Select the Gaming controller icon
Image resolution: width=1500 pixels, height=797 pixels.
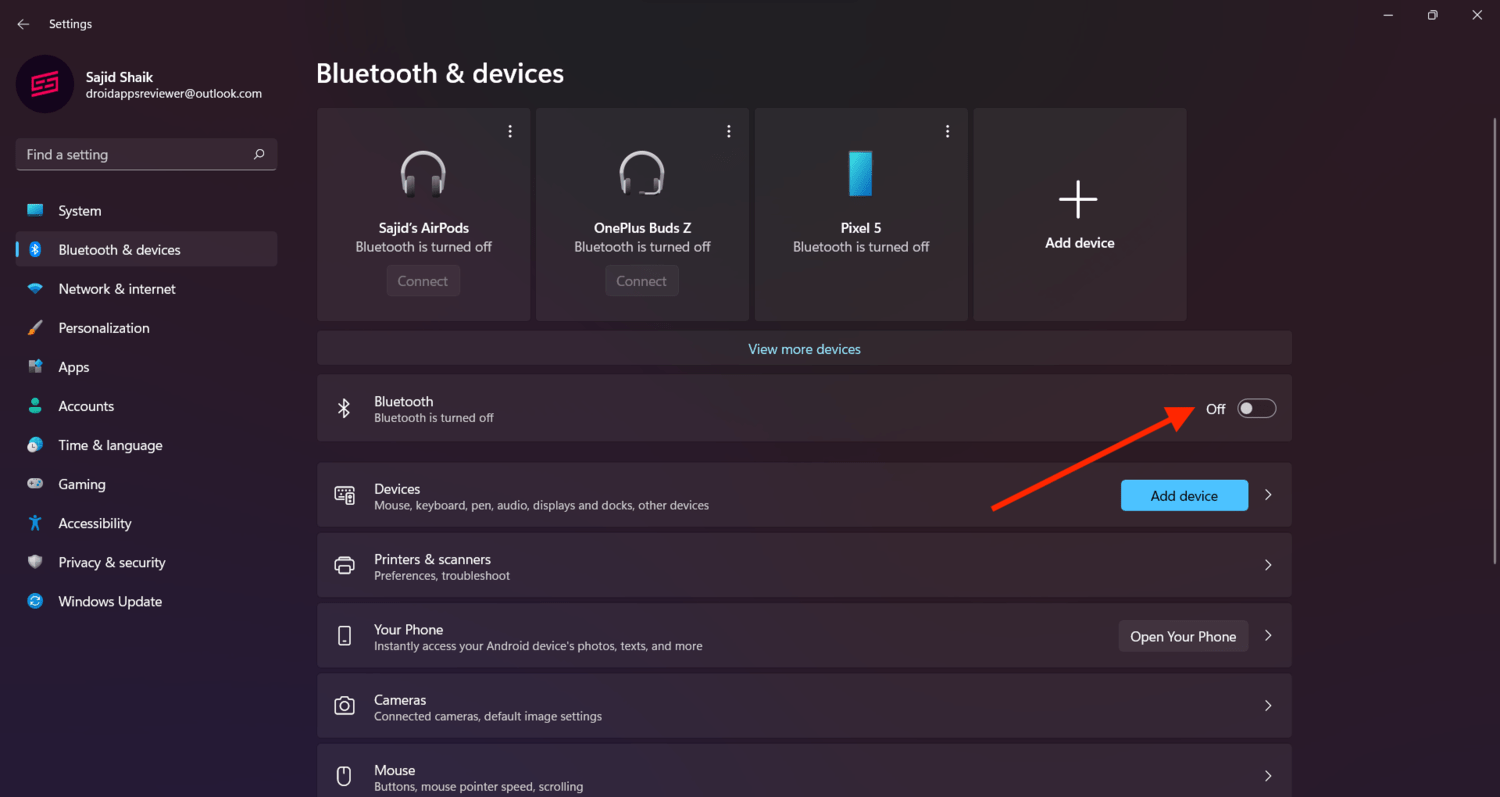(37, 484)
